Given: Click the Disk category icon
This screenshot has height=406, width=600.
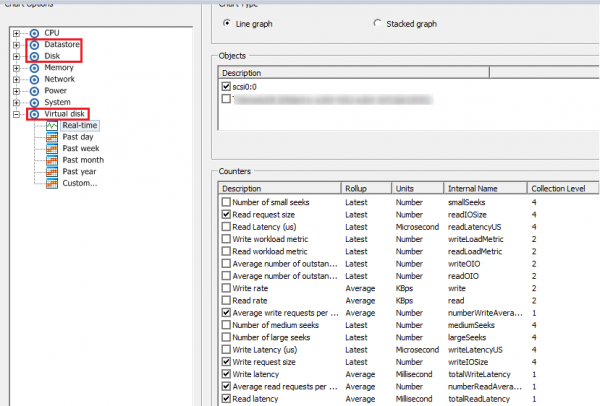Looking at the screenshot, I should click(35, 56).
